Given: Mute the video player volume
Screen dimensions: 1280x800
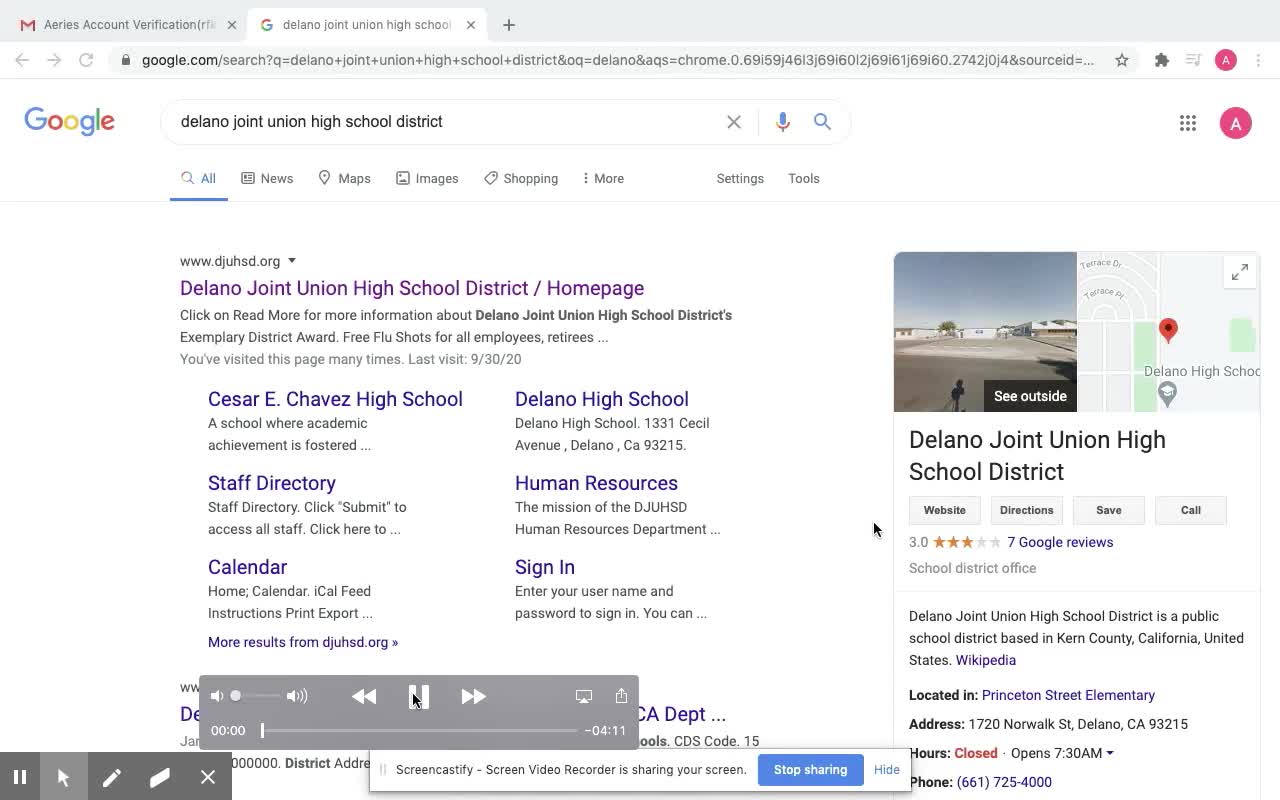Looking at the screenshot, I should pyautogui.click(x=217, y=696).
